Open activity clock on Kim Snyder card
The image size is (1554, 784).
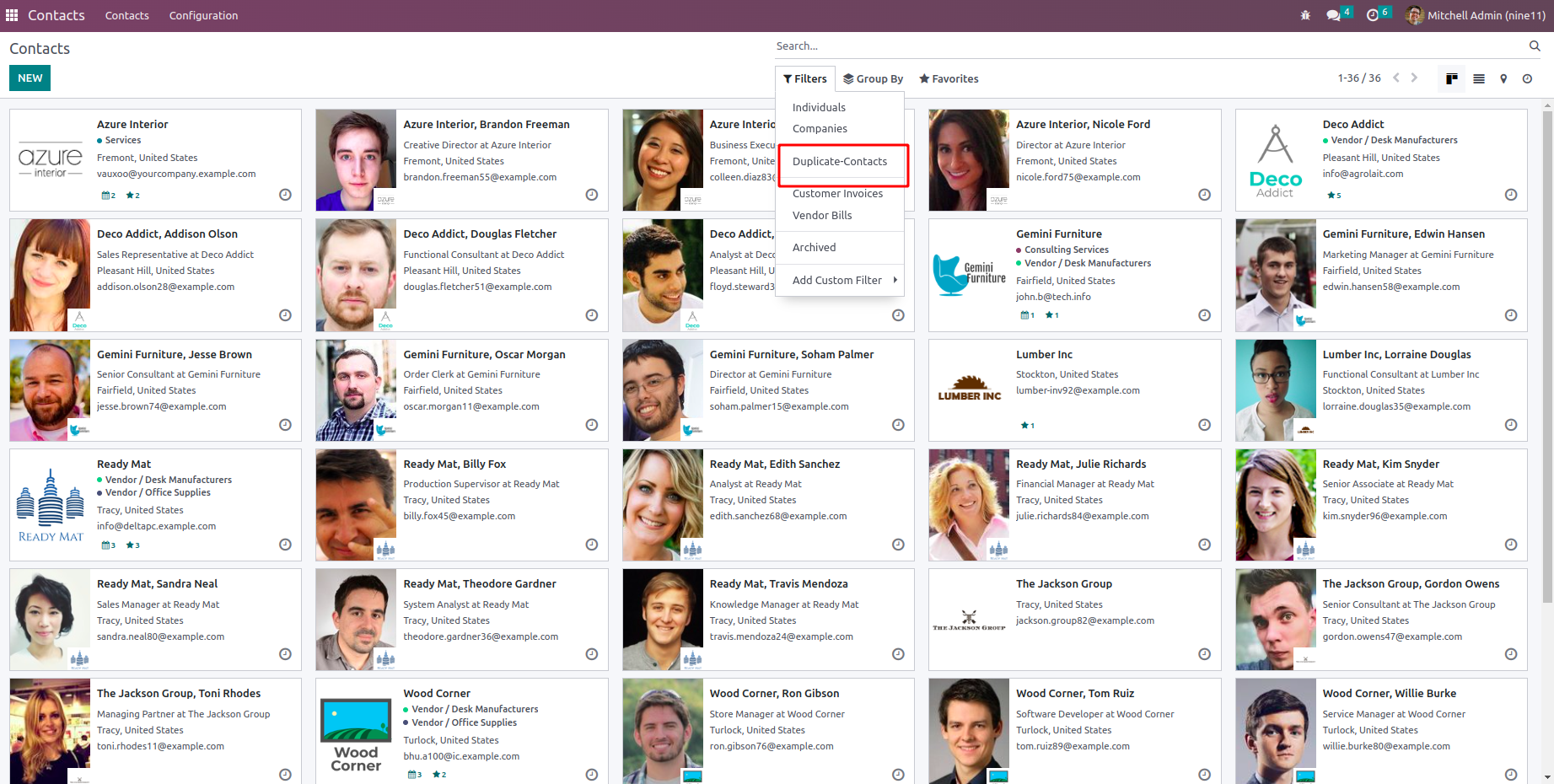pyautogui.click(x=1511, y=545)
